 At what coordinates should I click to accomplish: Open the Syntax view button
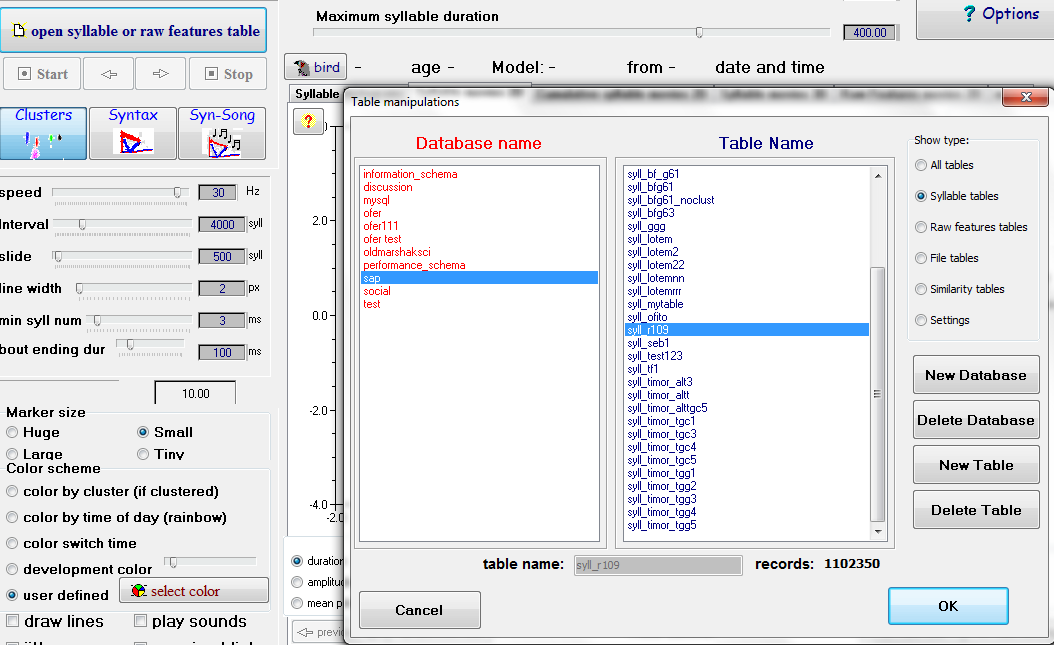(133, 134)
